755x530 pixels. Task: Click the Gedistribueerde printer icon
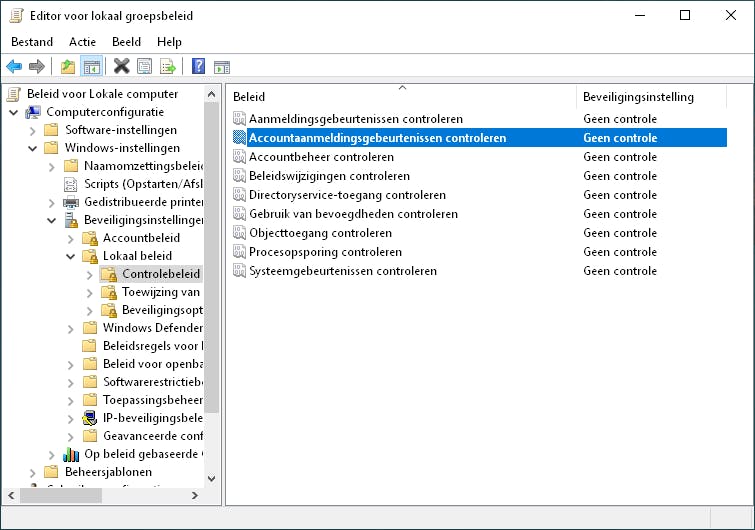pyautogui.click(x=71, y=202)
